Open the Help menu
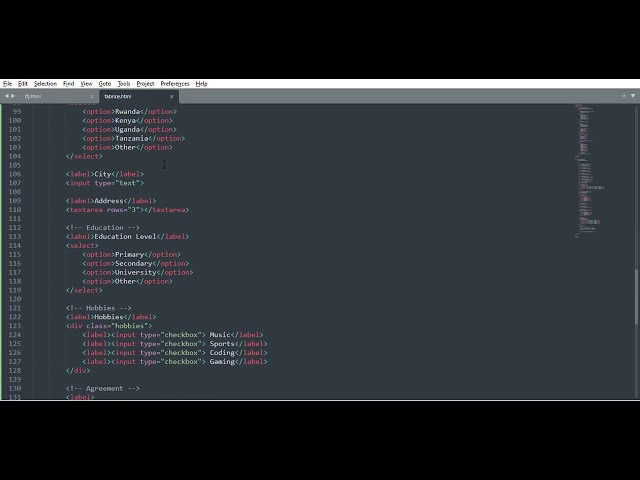The height and width of the screenshot is (480, 640). (201, 84)
